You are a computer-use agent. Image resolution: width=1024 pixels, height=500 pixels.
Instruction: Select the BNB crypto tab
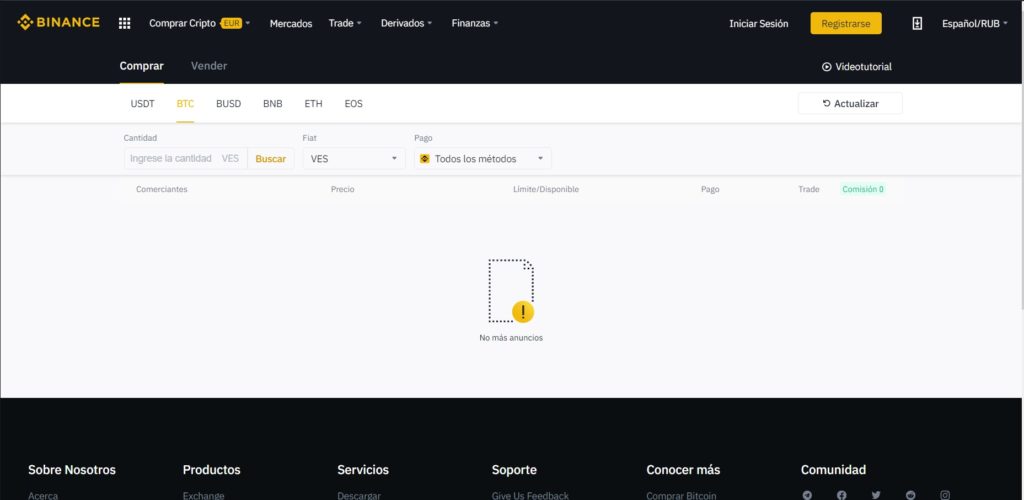point(273,104)
